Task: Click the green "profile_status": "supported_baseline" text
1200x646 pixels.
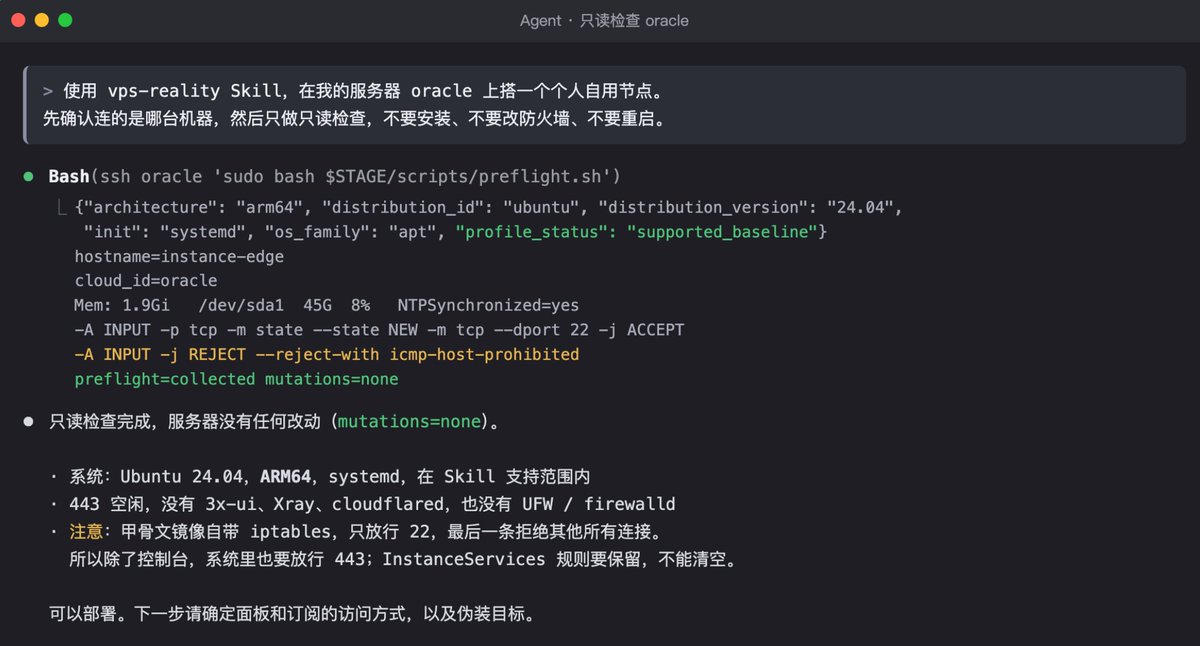Action: coord(635,232)
